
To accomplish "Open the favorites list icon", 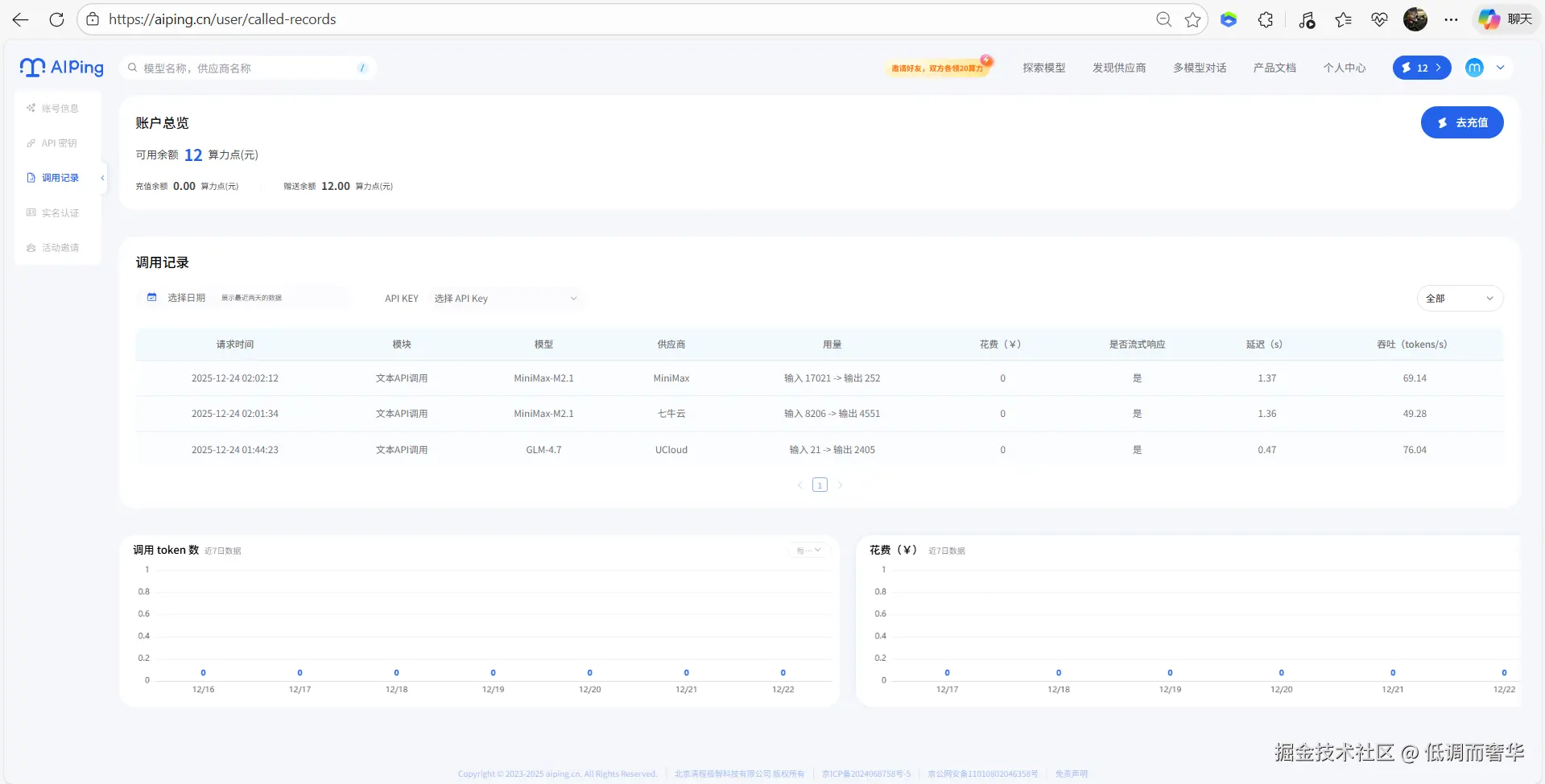I will [x=1343, y=19].
